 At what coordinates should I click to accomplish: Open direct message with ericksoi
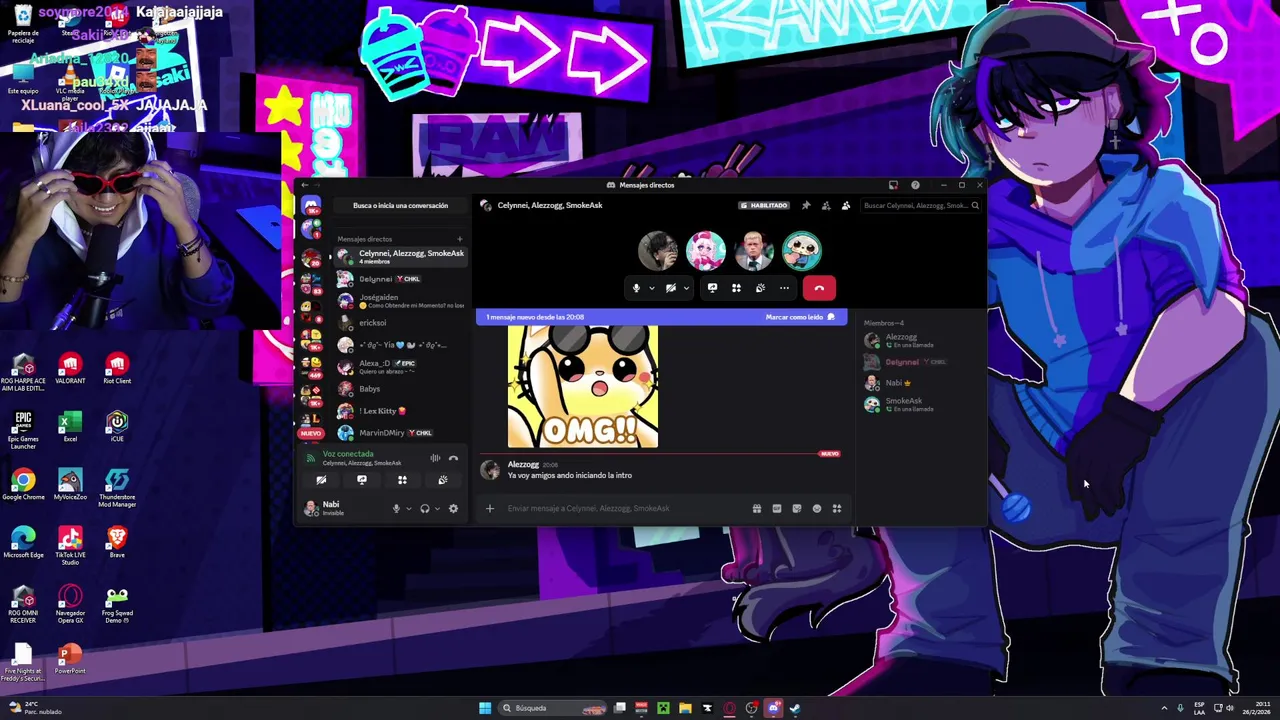(400, 323)
